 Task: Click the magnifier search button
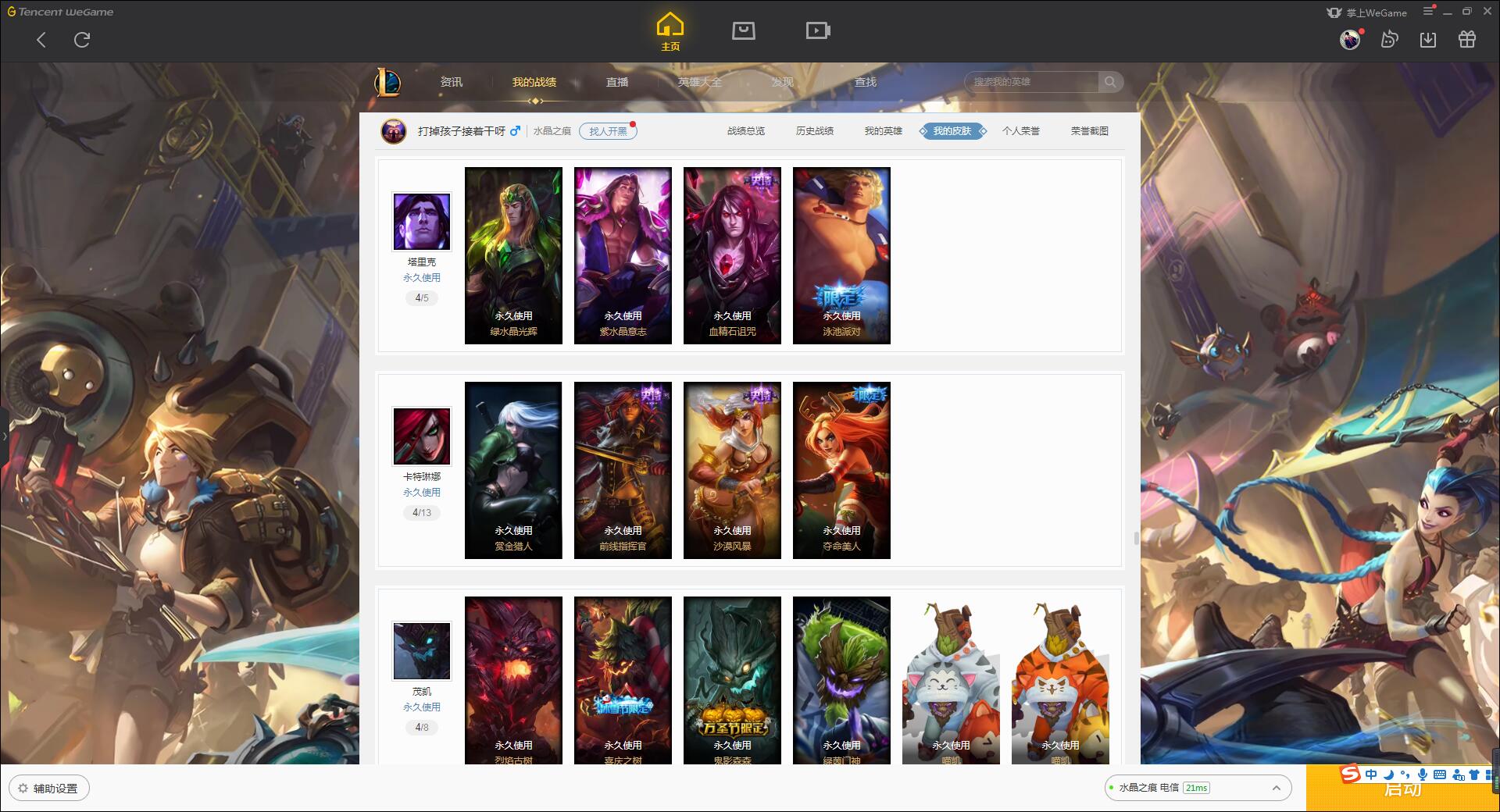1110,82
